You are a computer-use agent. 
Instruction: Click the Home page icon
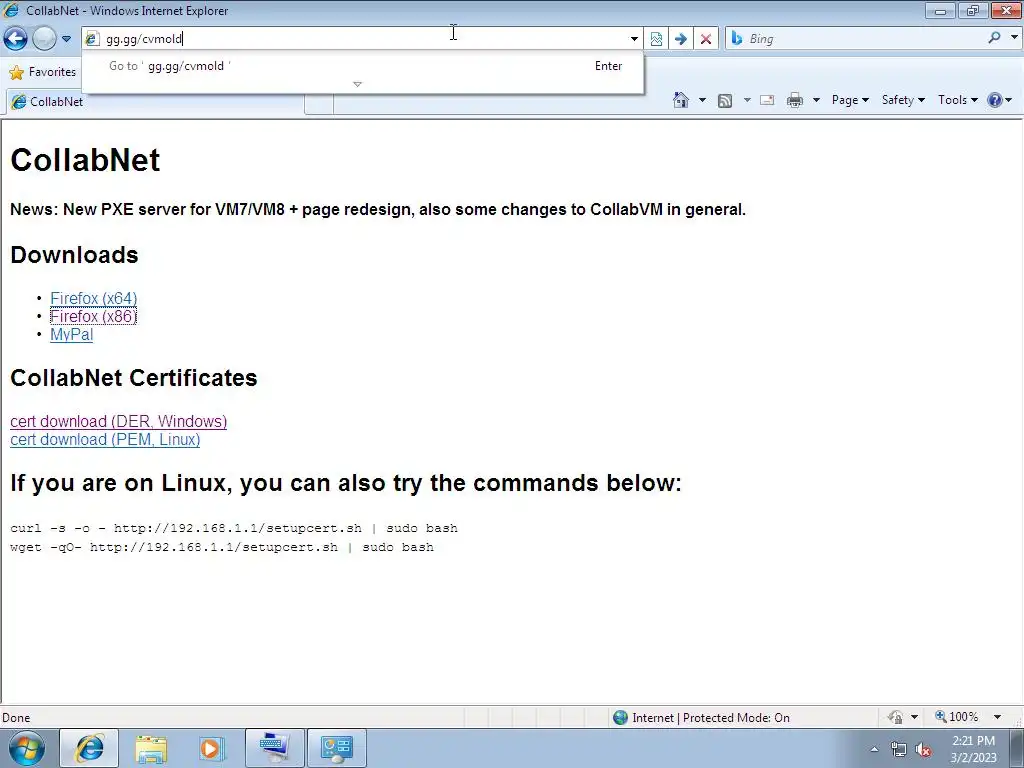(x=681, y=100)
